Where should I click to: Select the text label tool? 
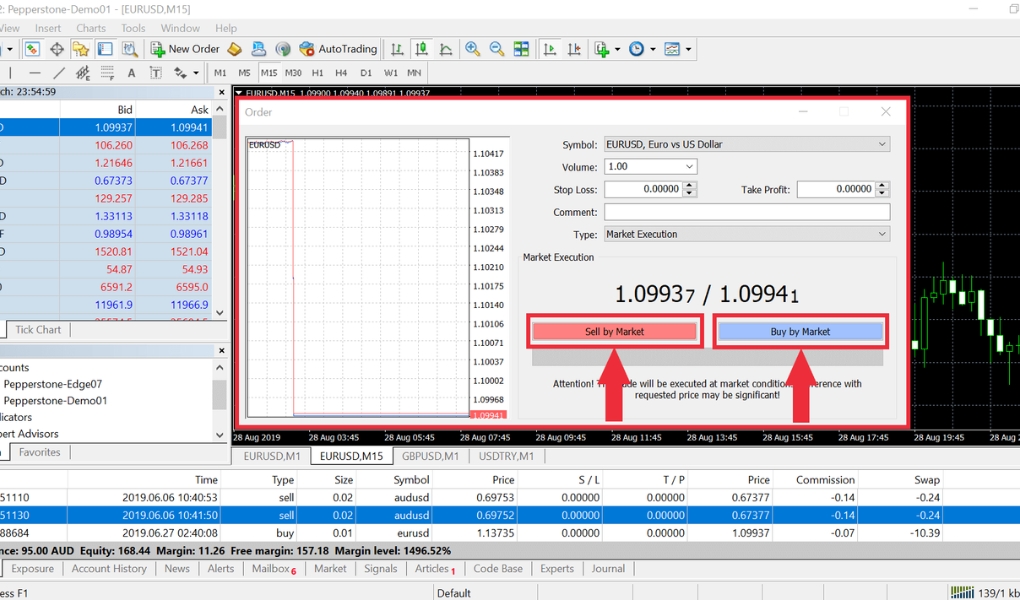(155, 73)
